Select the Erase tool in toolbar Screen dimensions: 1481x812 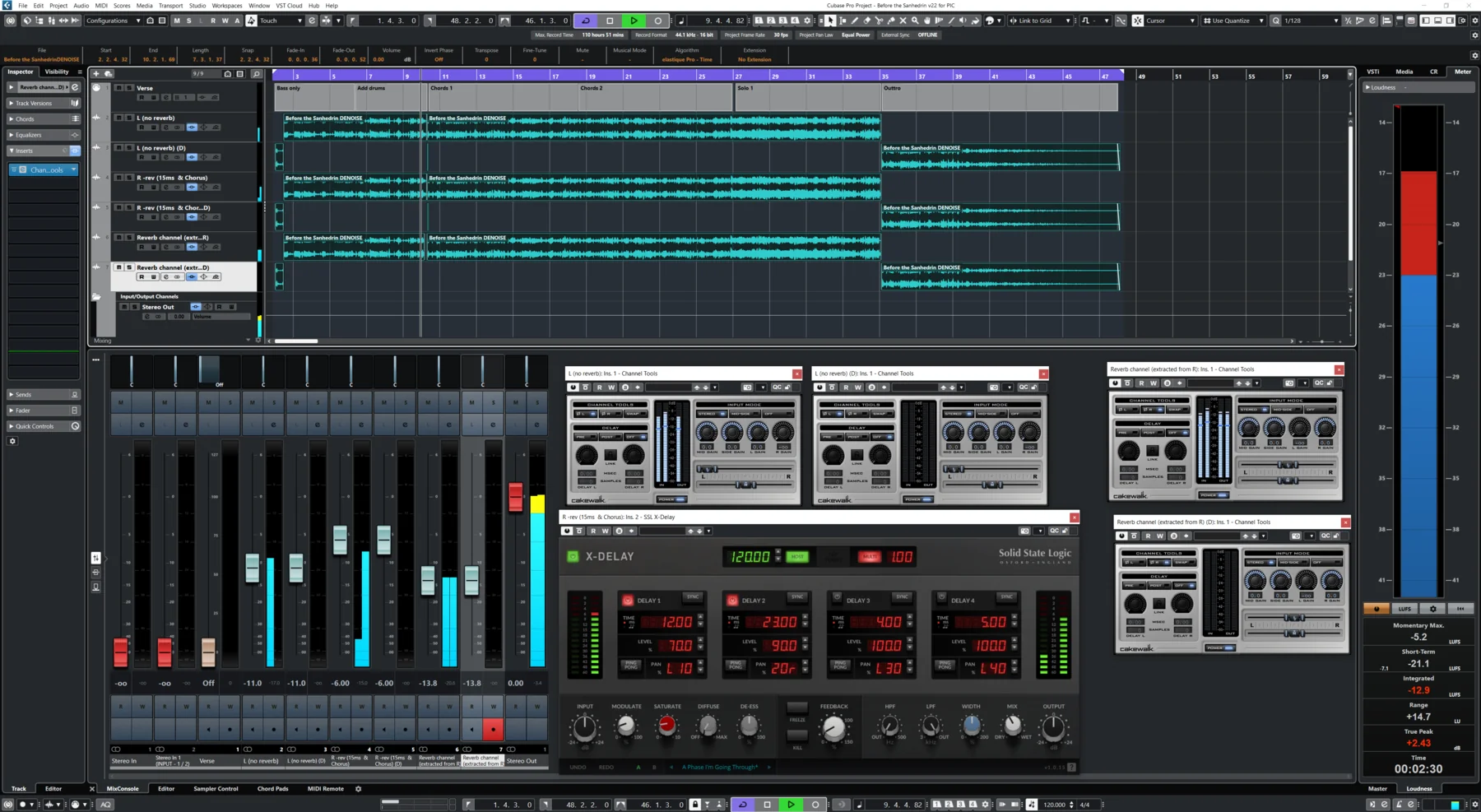tap(867, 21)
